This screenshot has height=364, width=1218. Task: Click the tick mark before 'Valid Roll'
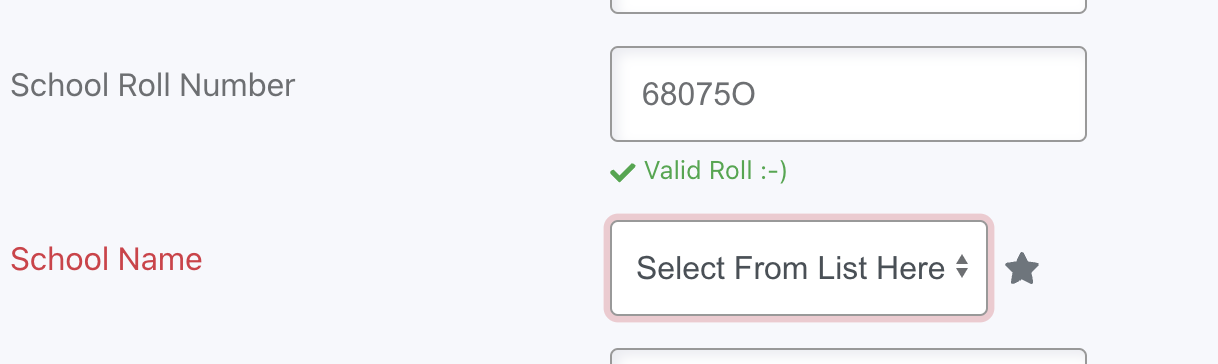(x=622, y=172)
